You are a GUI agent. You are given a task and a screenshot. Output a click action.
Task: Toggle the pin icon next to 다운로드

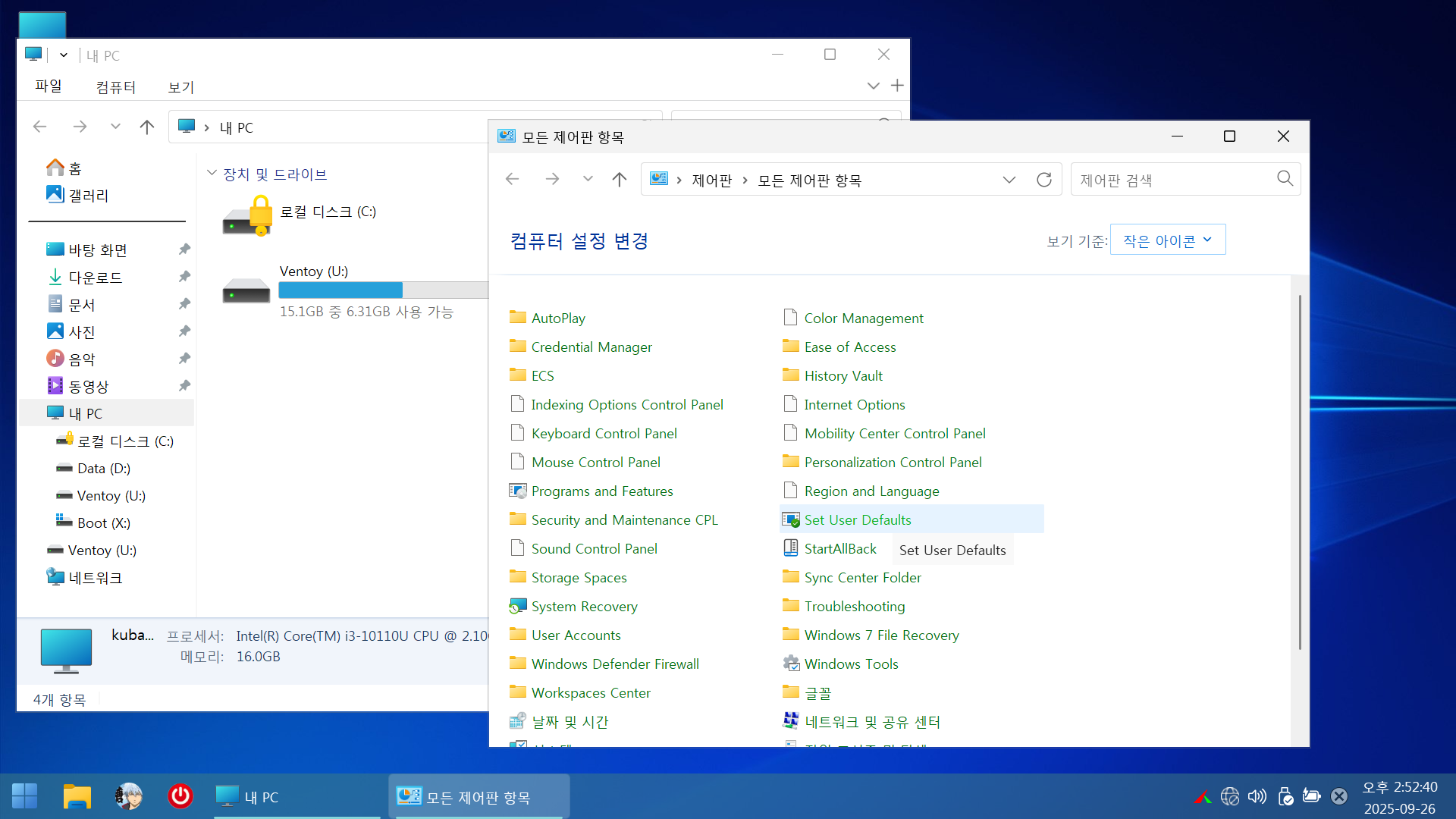click(x=184, y=277)
